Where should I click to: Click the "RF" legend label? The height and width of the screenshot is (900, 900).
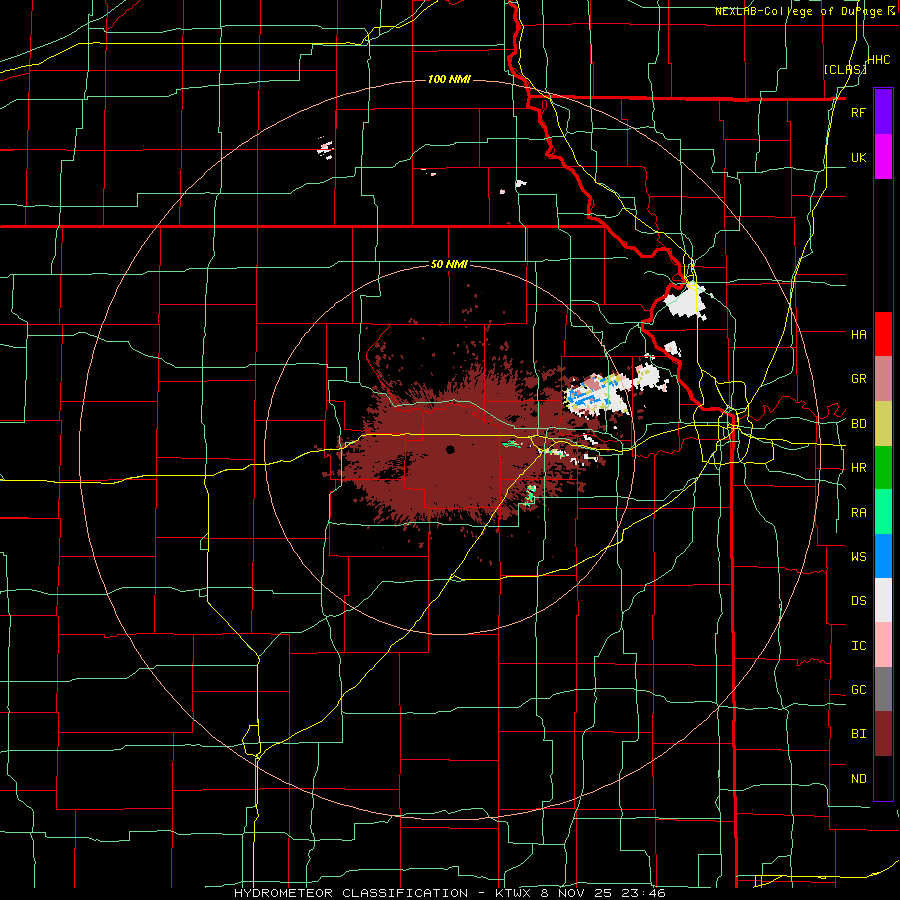click(x=858, y=112)
